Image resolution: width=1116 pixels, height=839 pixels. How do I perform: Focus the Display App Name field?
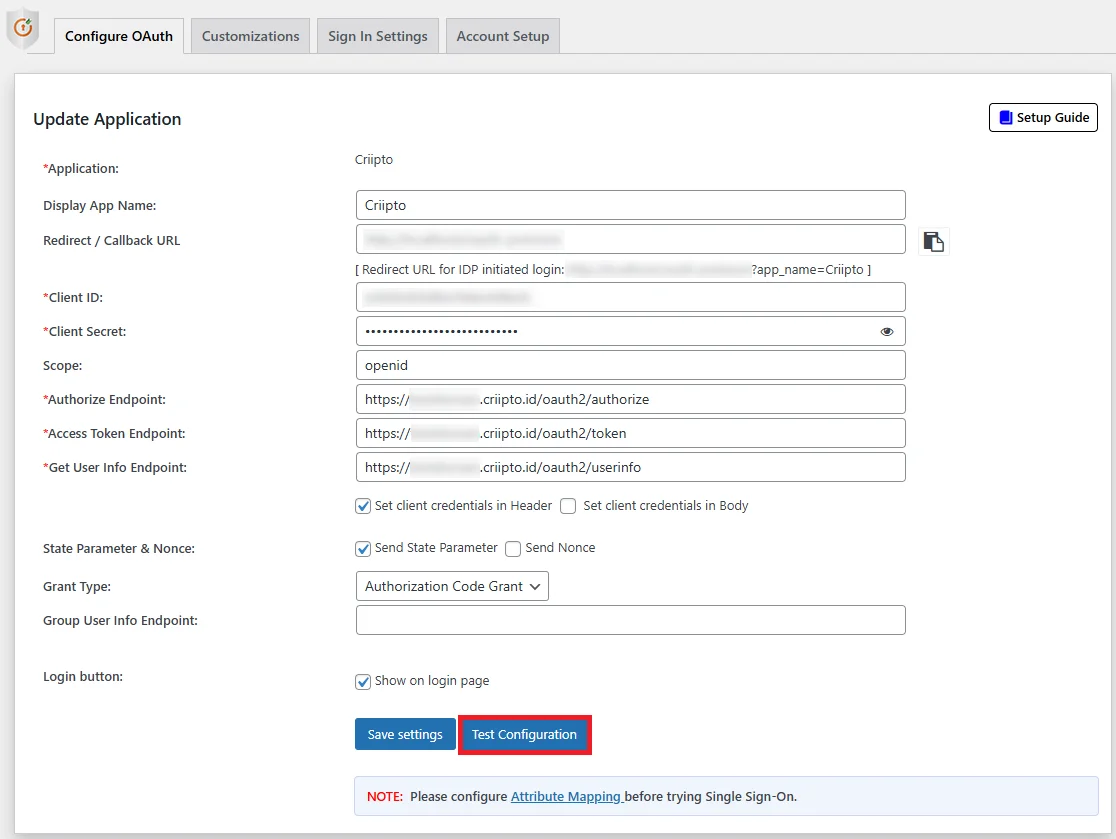pyautogui.click(x=631, y=205)
